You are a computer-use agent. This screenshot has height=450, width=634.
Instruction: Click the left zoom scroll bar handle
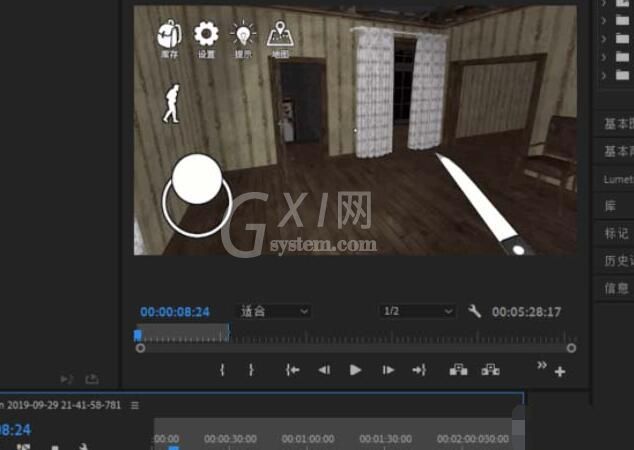(x=140, y=348)
